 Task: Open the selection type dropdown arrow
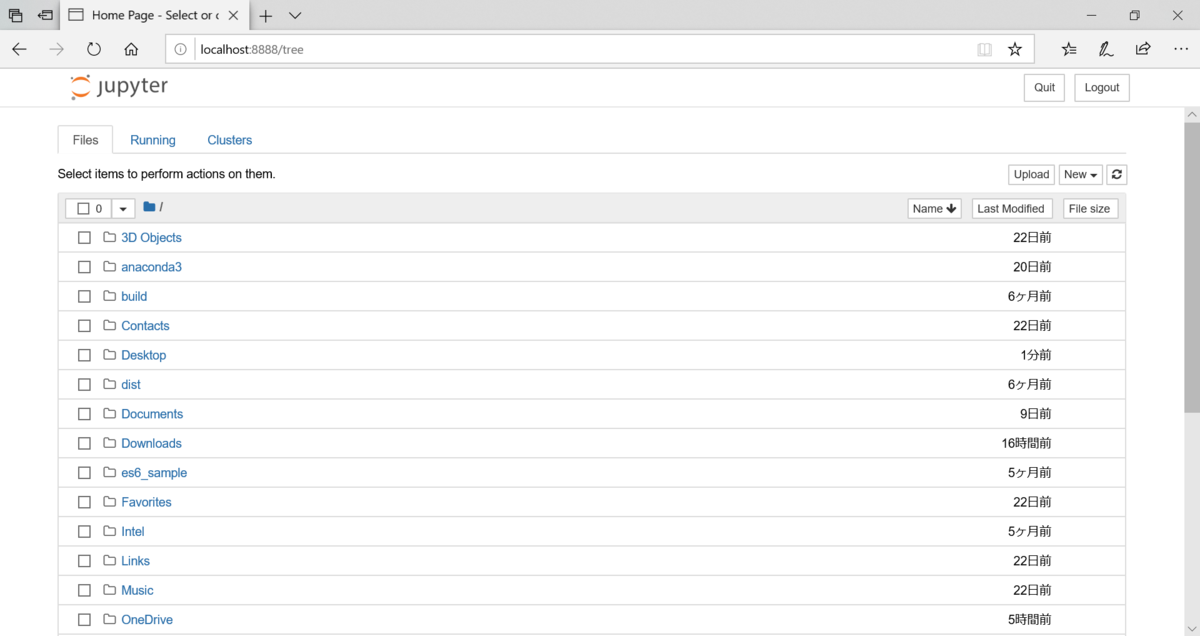tap(123, 208)
